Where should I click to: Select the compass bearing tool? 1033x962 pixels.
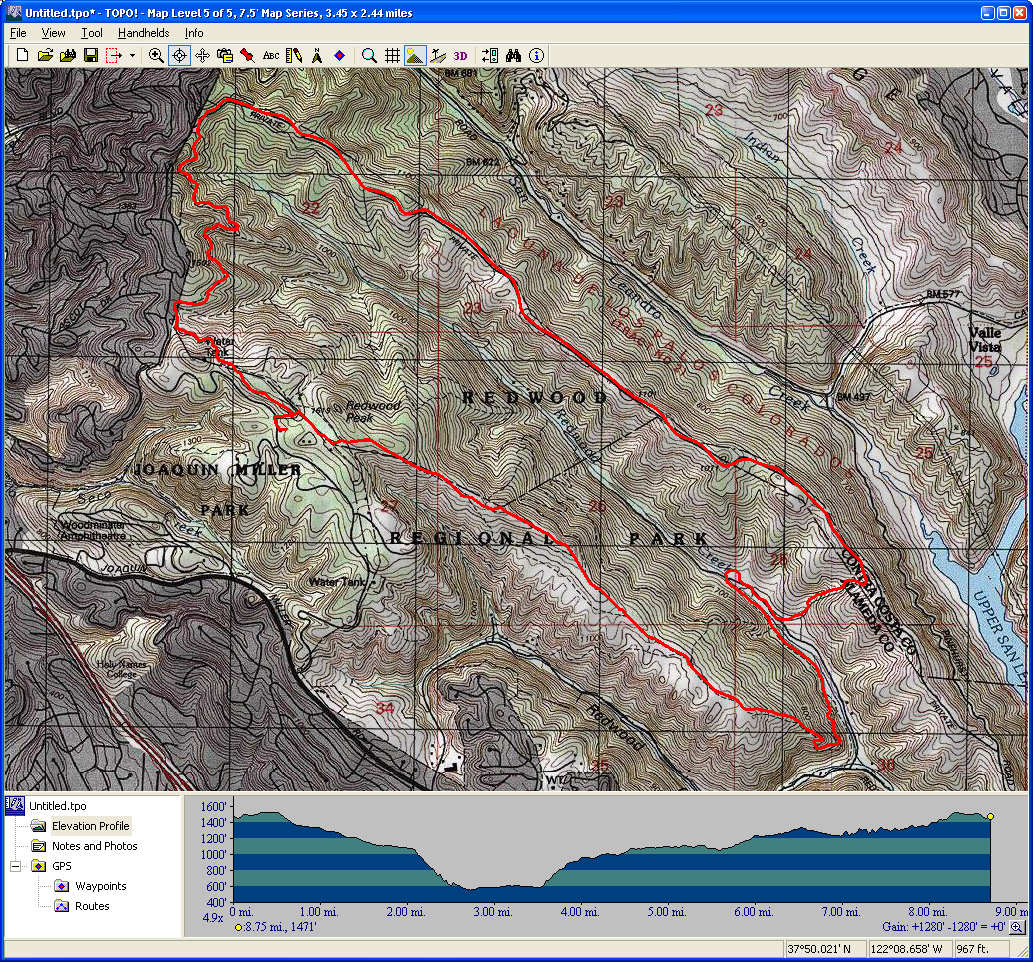pyautogui.click(x=316, y=56)
